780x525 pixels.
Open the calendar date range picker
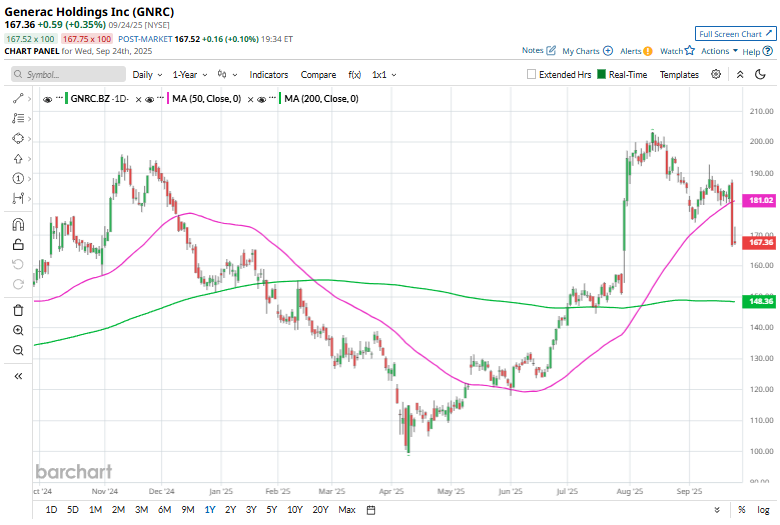[371, 510]
